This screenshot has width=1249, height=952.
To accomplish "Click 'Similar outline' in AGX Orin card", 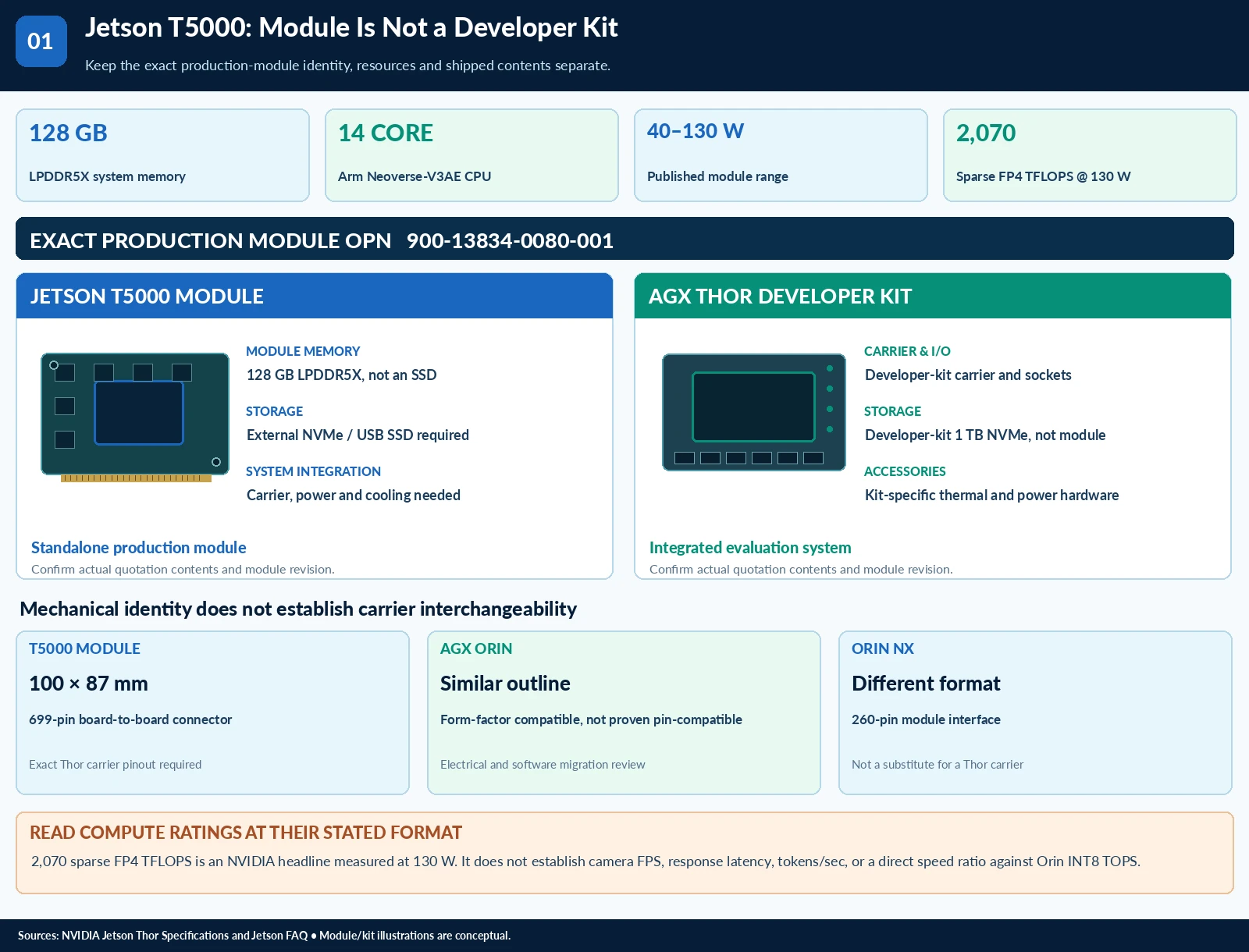I will (x=505, y=683).
